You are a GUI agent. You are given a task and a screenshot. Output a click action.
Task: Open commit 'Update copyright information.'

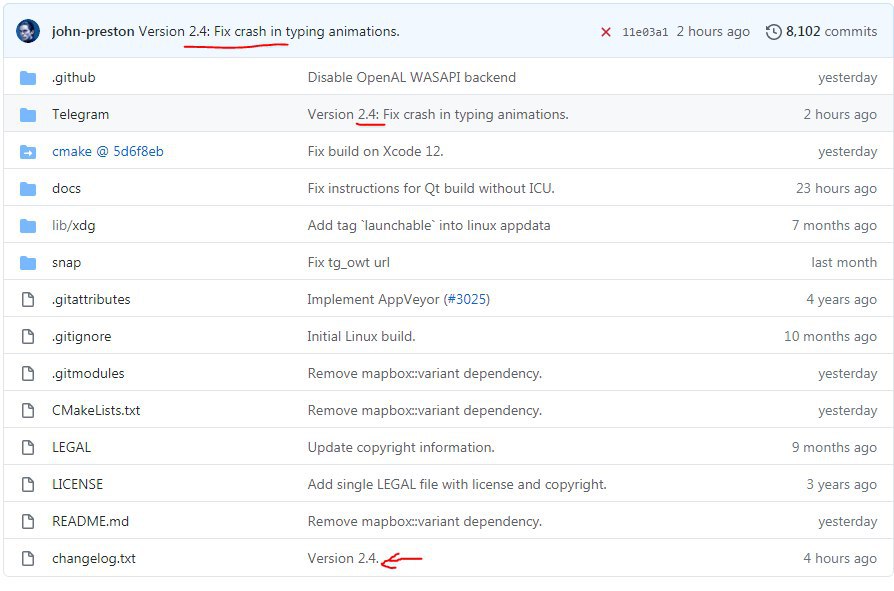[x=401, y=448]
